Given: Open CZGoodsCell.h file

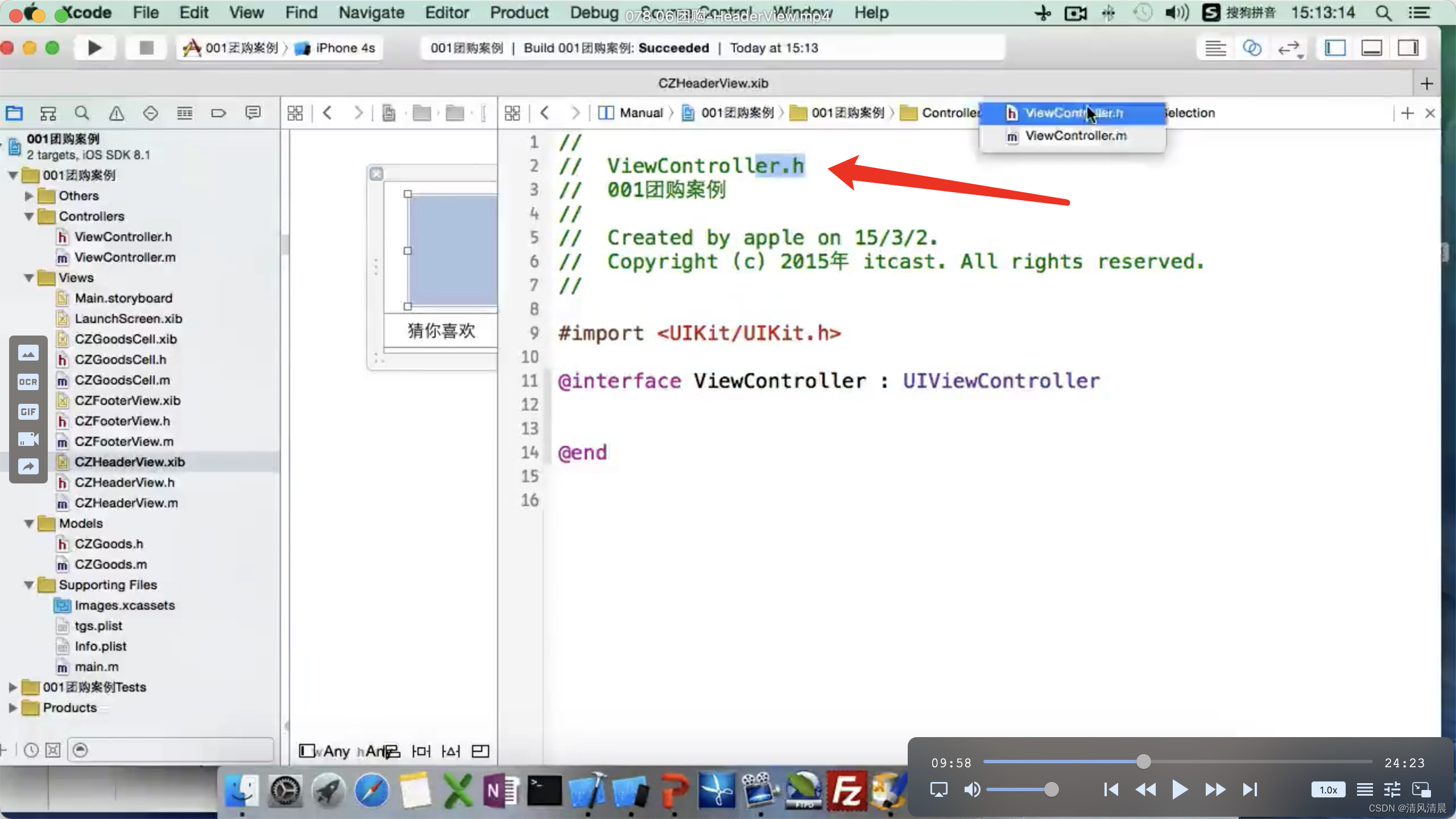Looking at the screenshot, I should coord(120,359).
